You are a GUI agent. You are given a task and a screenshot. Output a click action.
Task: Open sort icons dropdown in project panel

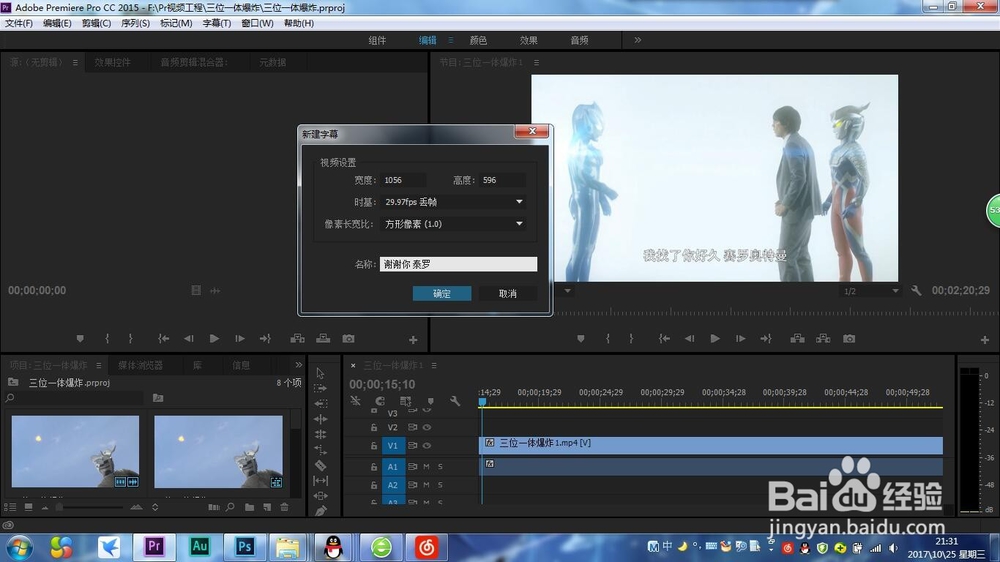pyautogui.click(x=155, y=507)
